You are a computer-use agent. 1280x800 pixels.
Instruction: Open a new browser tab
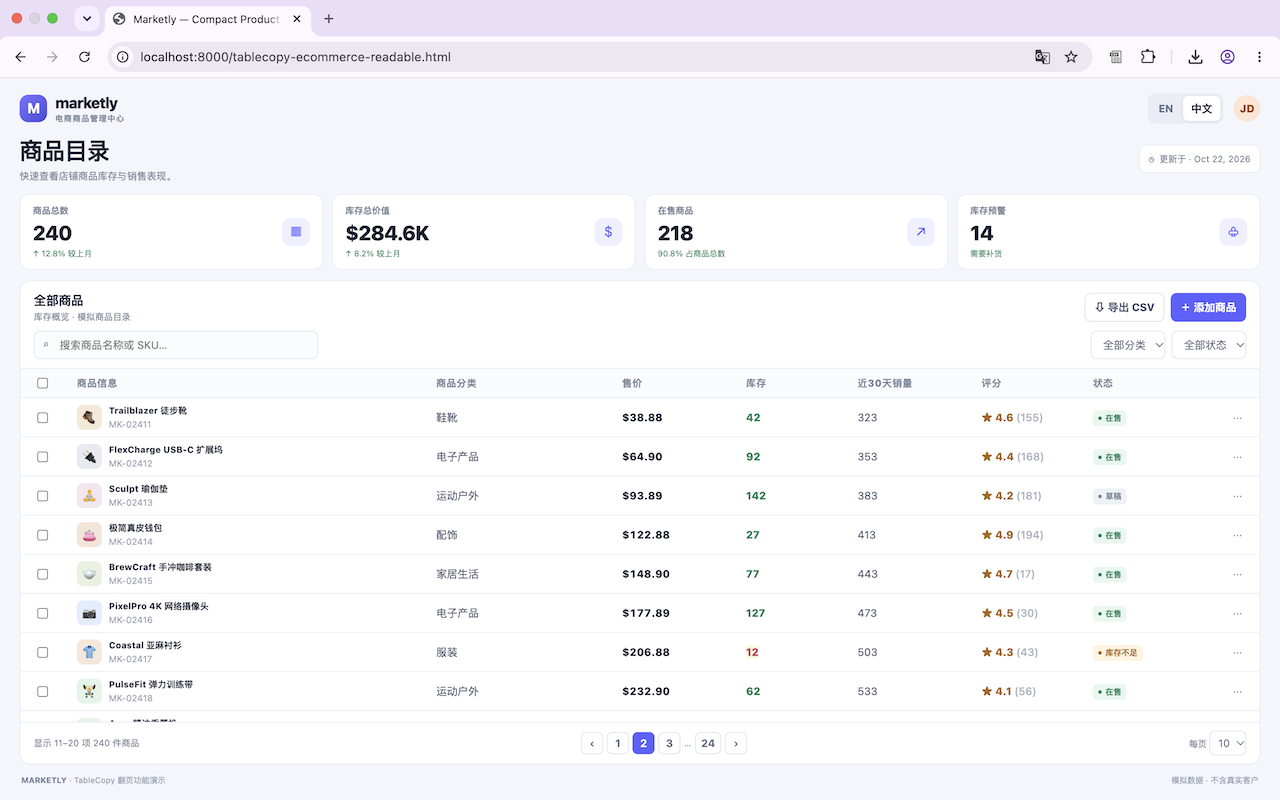pos(329,19)
